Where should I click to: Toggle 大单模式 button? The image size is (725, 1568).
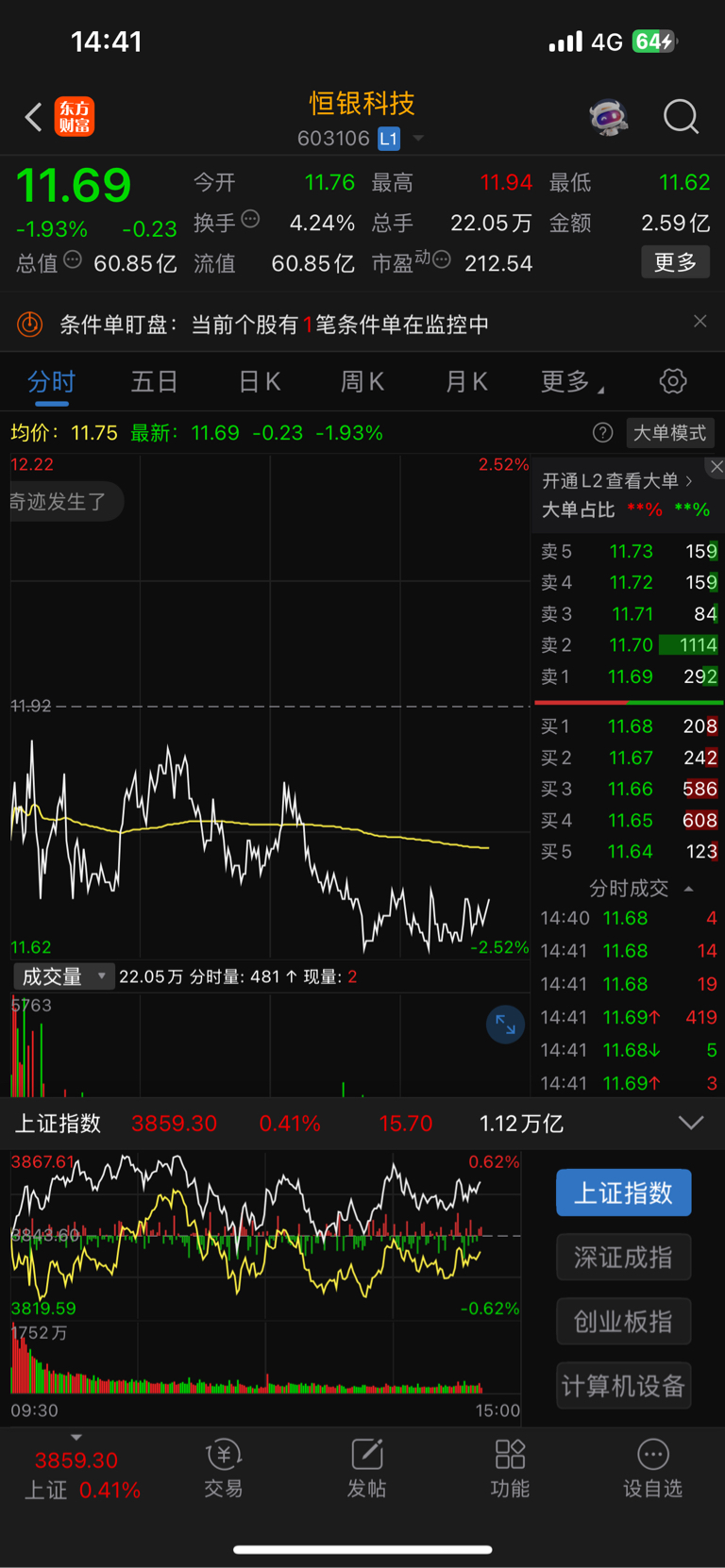point(669,433)
